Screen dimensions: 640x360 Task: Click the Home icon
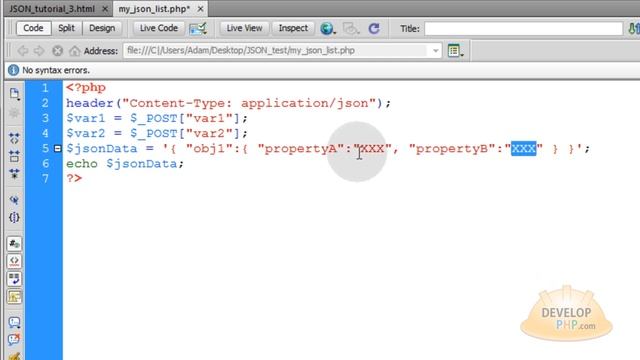pyautogui.click(x=74, y=51)
